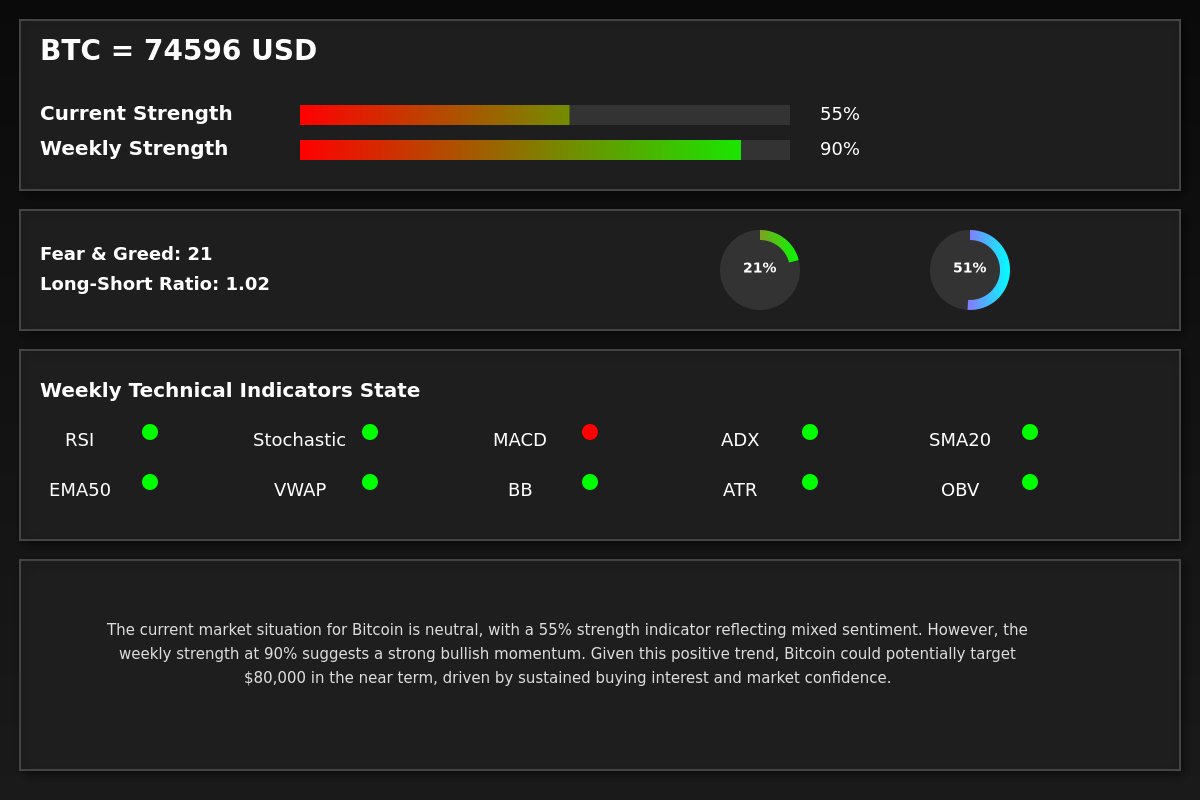
Task: Click the ADX green status dot
Action: tap(810, 432)
